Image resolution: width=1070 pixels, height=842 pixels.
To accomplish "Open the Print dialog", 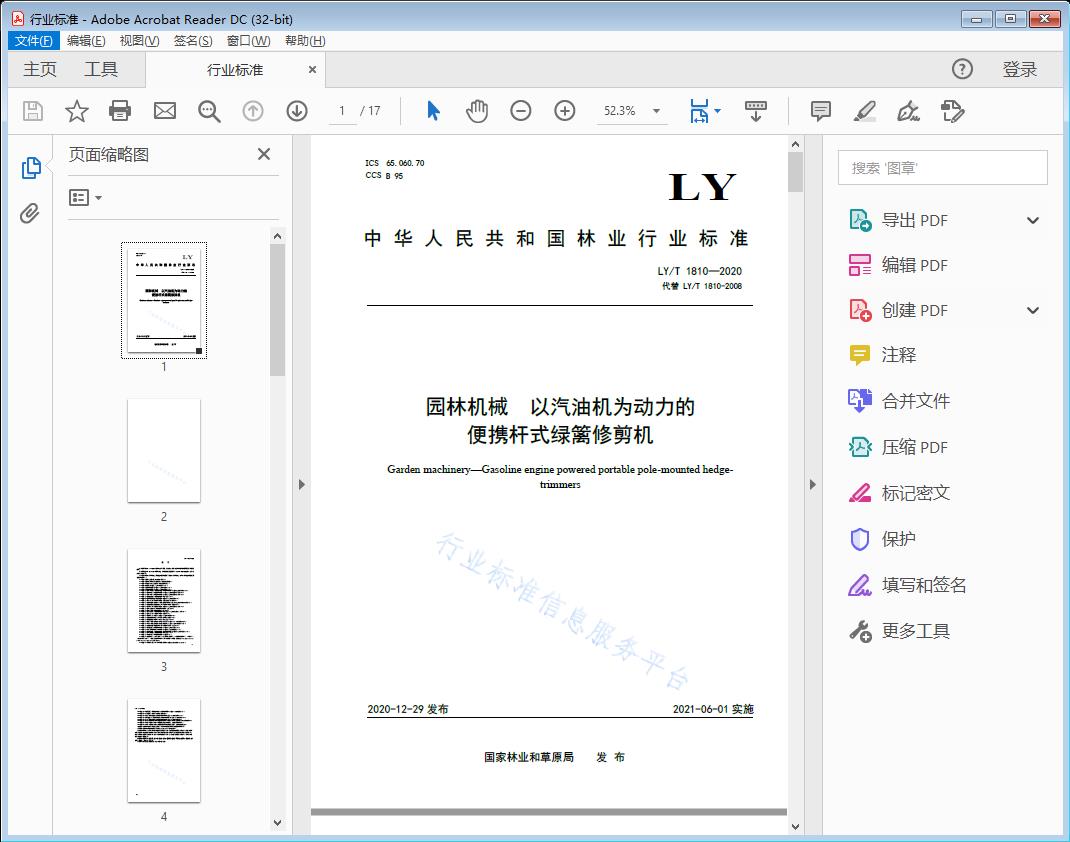I will [x=120, y=111].
